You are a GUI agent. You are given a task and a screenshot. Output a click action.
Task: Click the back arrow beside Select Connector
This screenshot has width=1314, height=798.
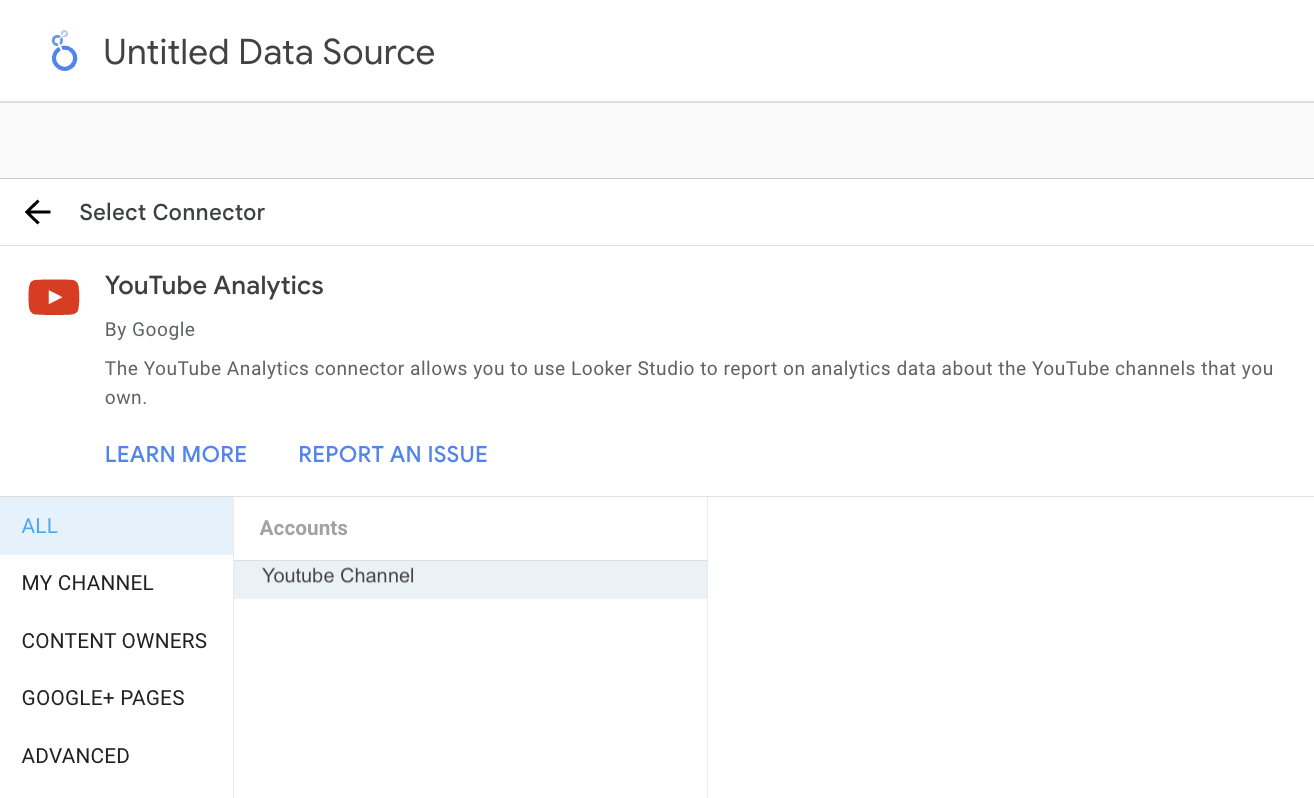tap(38, 212)
